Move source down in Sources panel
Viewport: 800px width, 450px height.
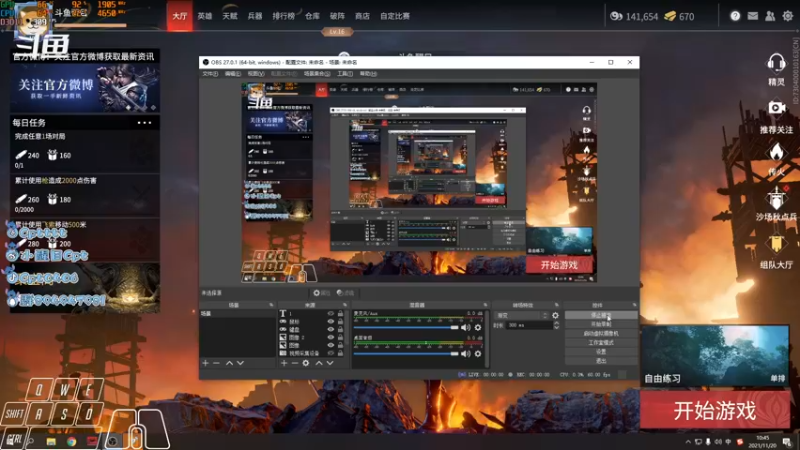[330, 363]
